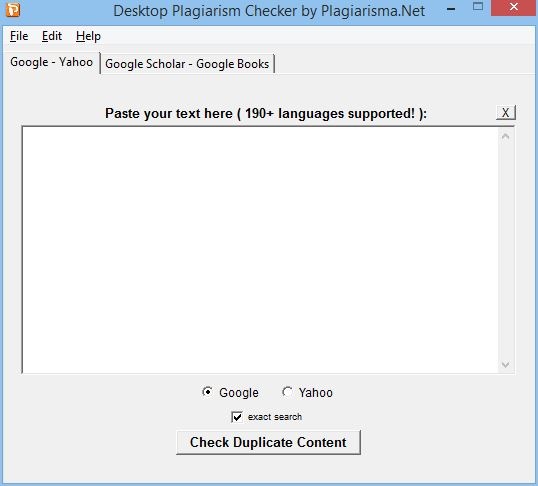
Task: Open the Help menu
Action: point(88,36)
